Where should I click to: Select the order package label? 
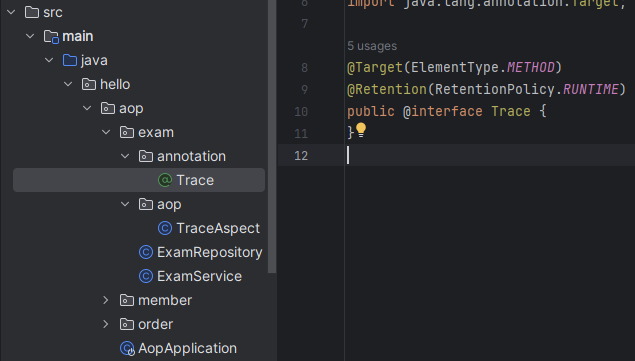click(156, 324)
